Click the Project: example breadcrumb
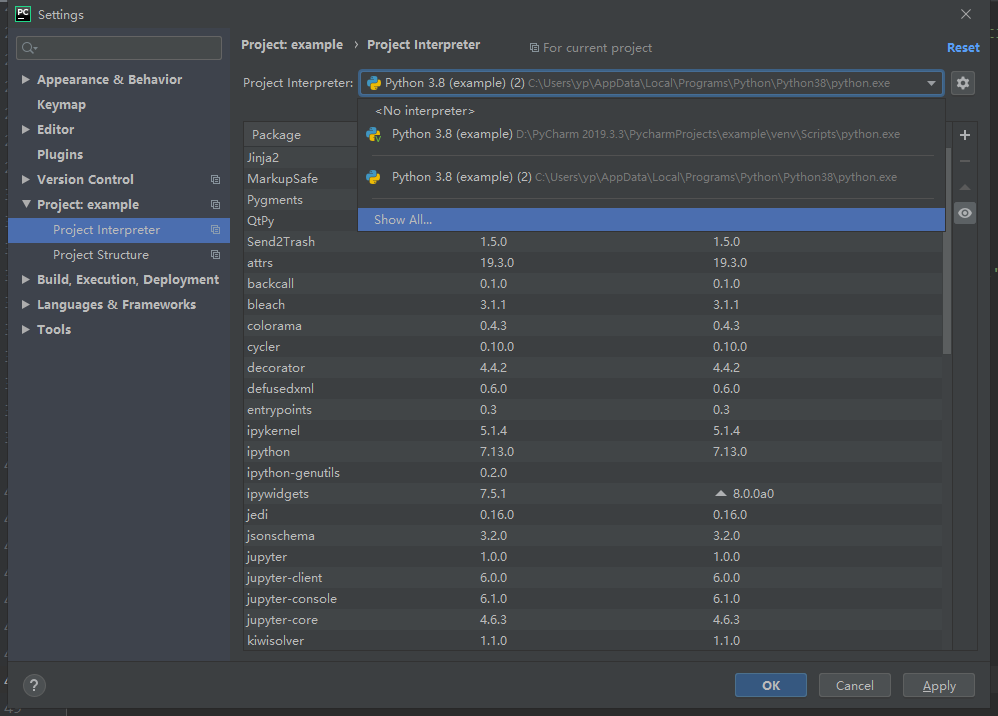998x716 pixels. (x=292, y=45)
